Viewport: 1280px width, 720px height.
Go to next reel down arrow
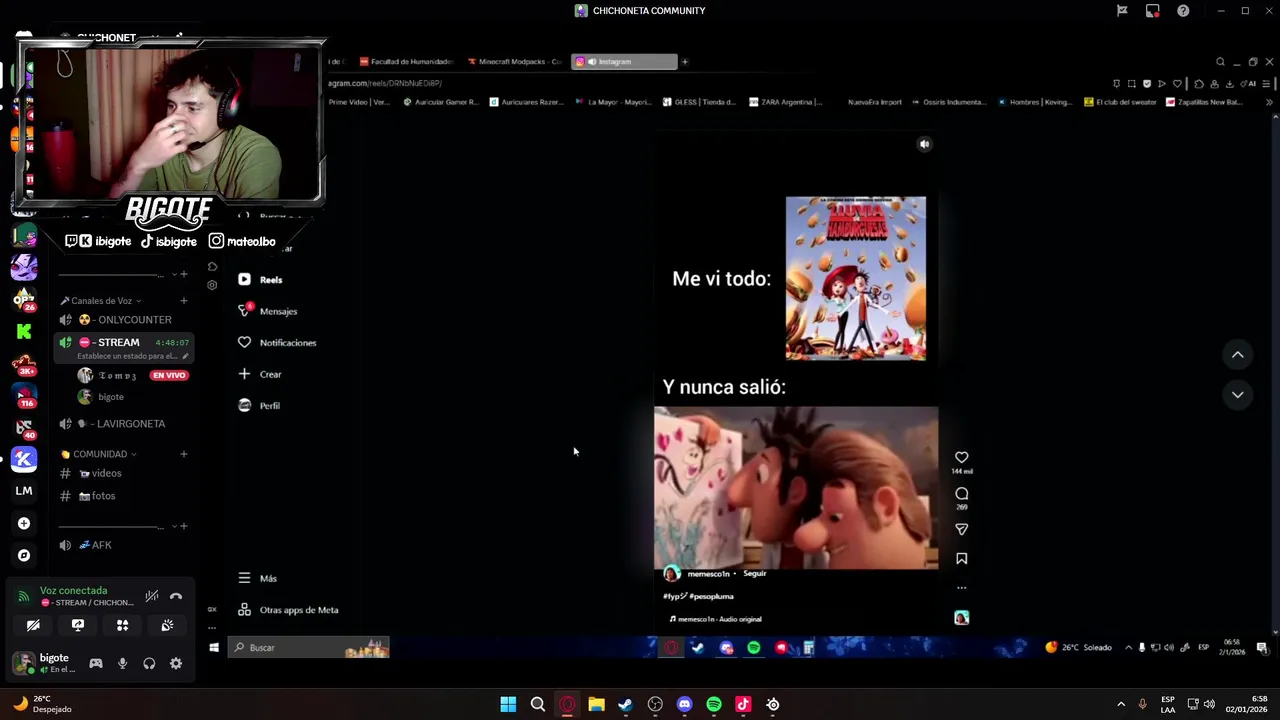point(1237,395)
